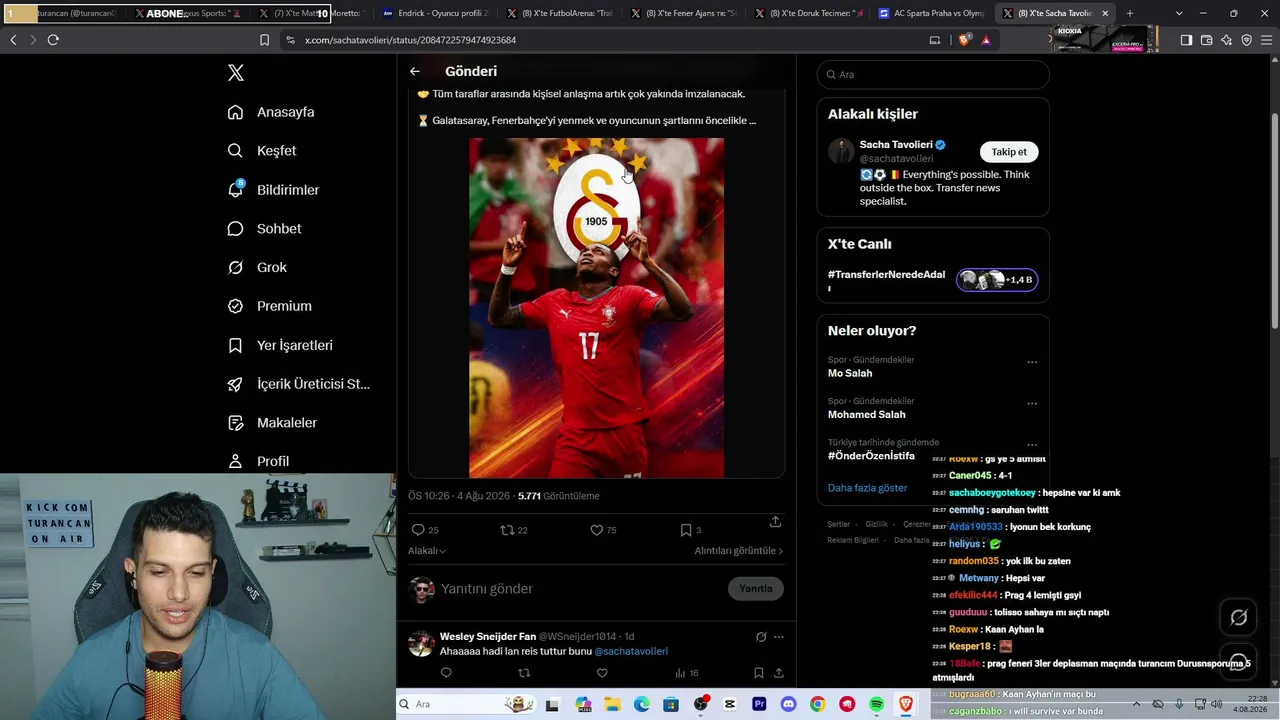Like Wesley Sneijder Fan's comment
1280x720 pixels.
click(602, 674)
